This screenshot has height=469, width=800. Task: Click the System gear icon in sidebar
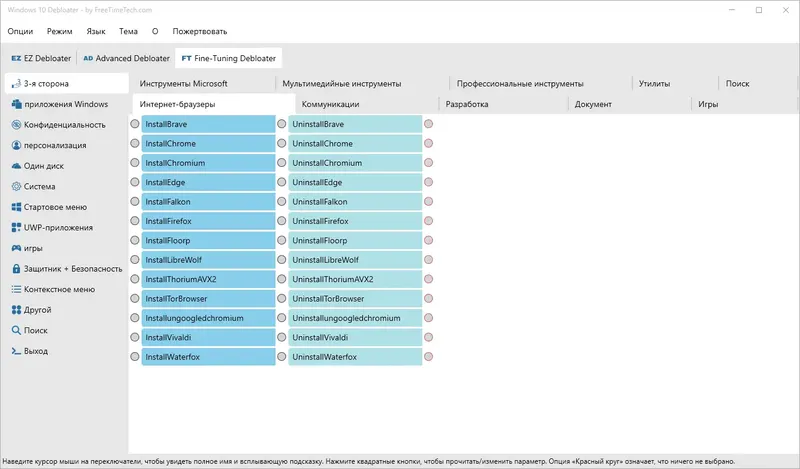coord(16,186)
